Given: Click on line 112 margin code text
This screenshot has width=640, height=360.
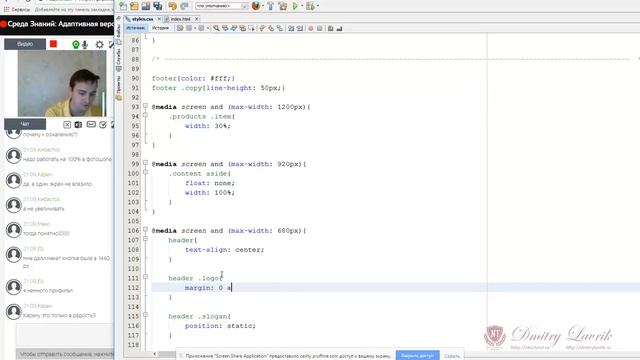Looking at the screenshot, I should (208, 288).
